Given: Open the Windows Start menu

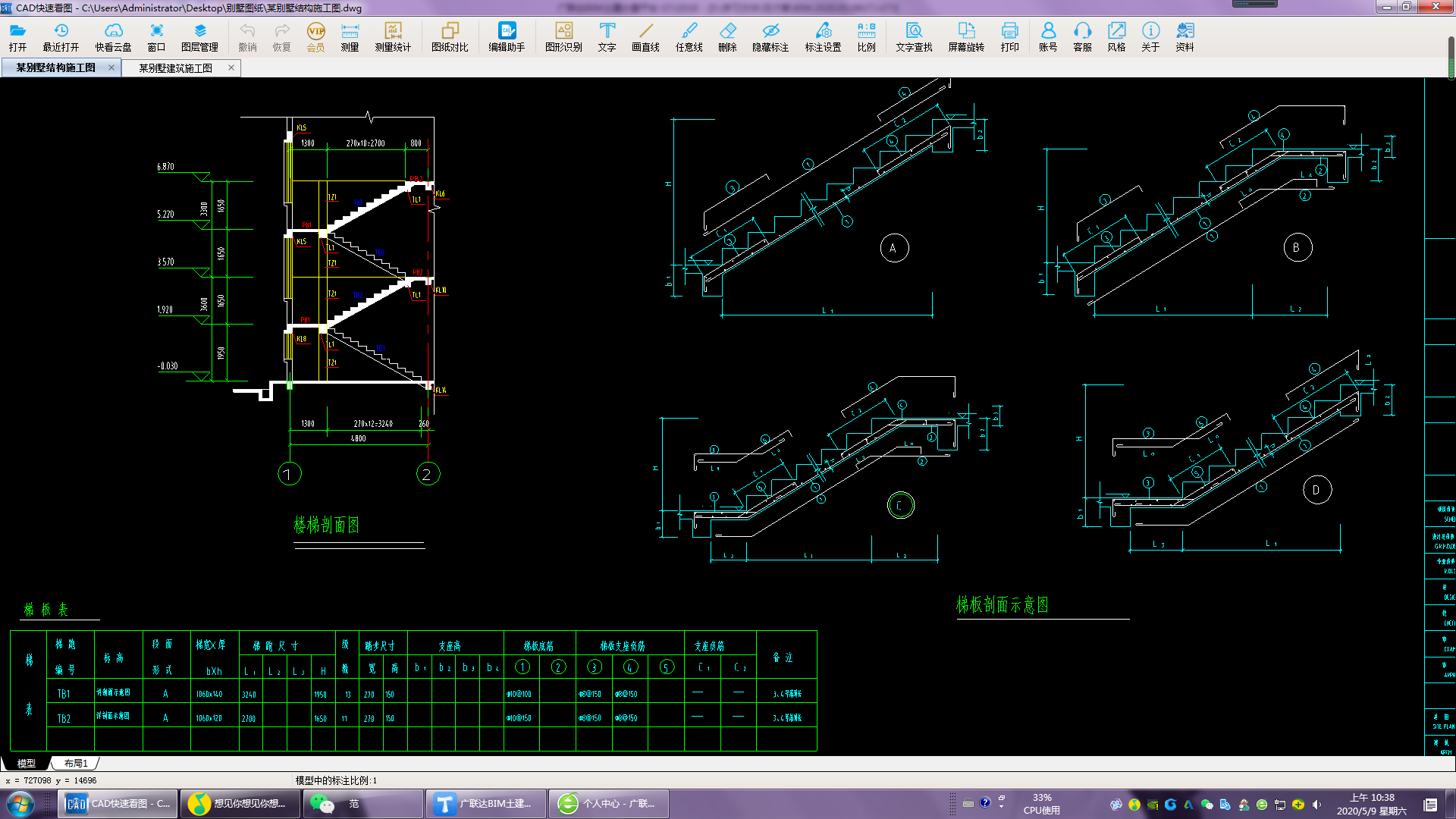Looking at the screenshot, I should (x=20, y=804).
